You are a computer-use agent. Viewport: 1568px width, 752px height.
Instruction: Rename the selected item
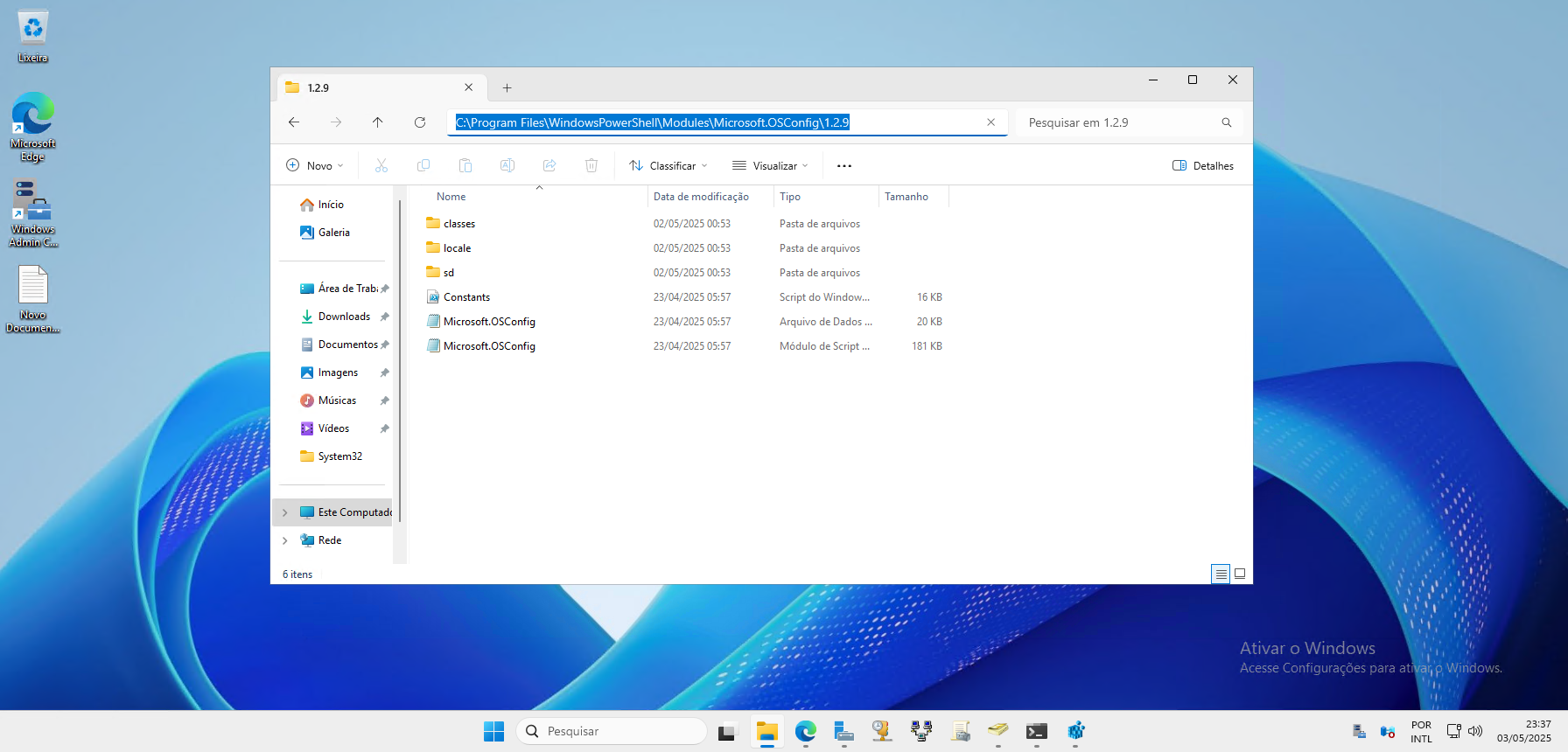(x=507, y=165)
